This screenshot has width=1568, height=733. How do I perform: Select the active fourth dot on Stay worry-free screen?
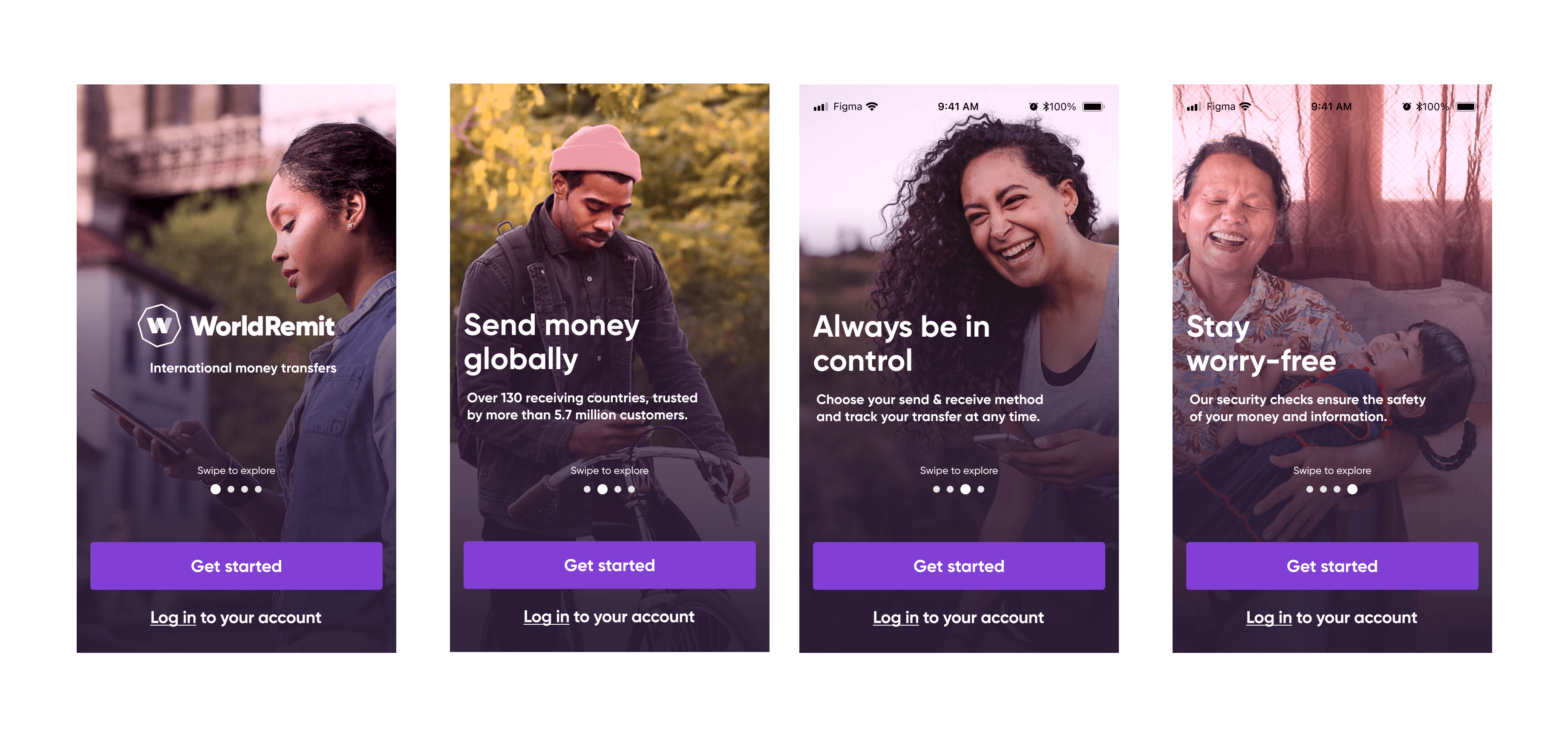point(1352,490)
